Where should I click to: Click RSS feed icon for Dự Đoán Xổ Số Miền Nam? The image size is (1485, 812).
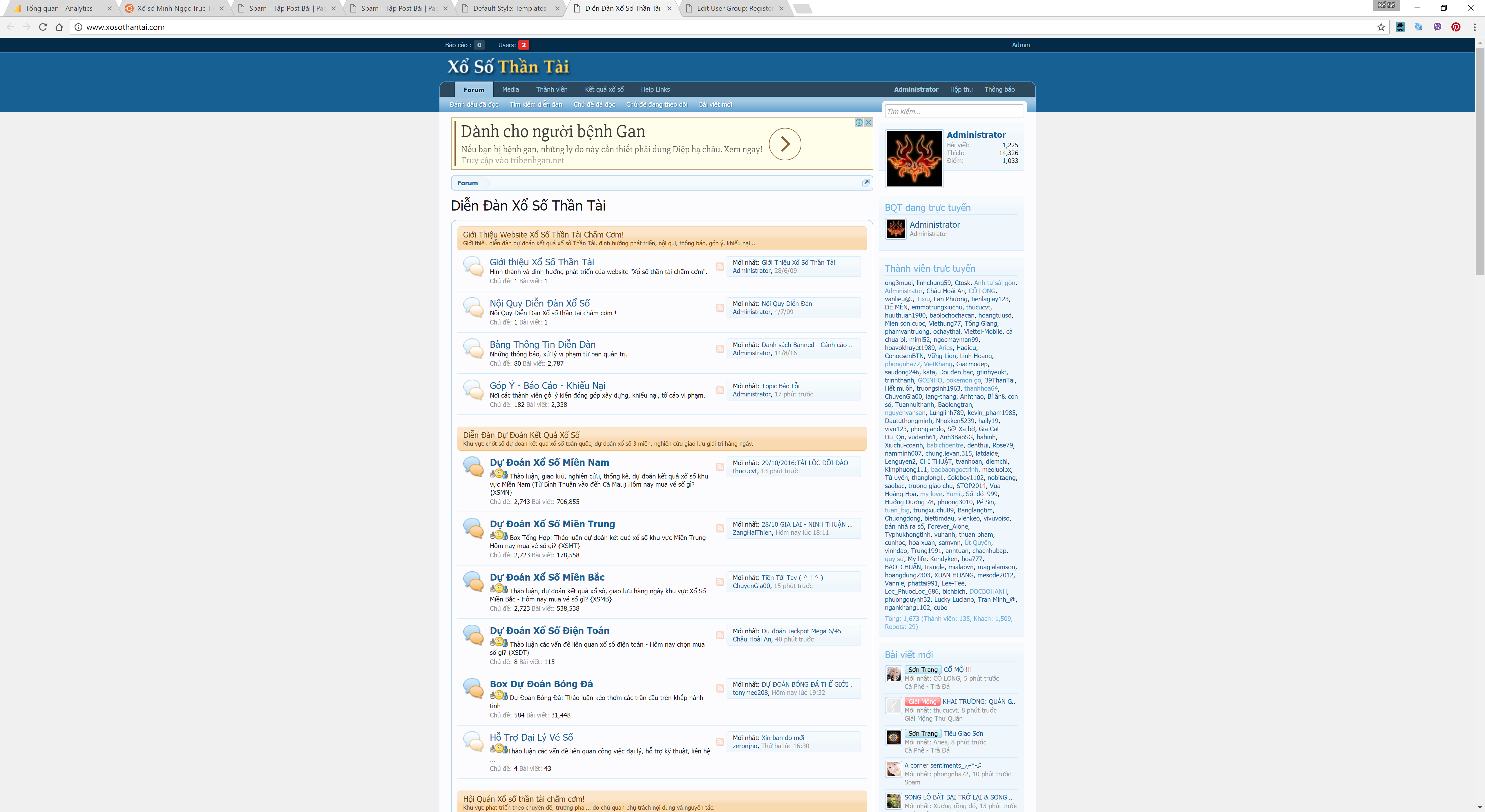coord(720,467)
